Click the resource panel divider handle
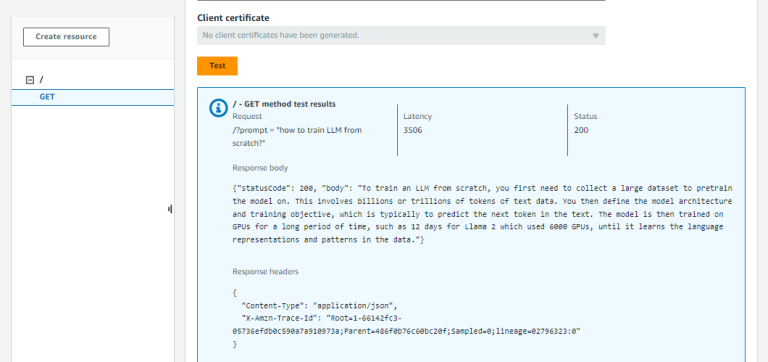Screen dimensions: 768x362 (169, 209)
